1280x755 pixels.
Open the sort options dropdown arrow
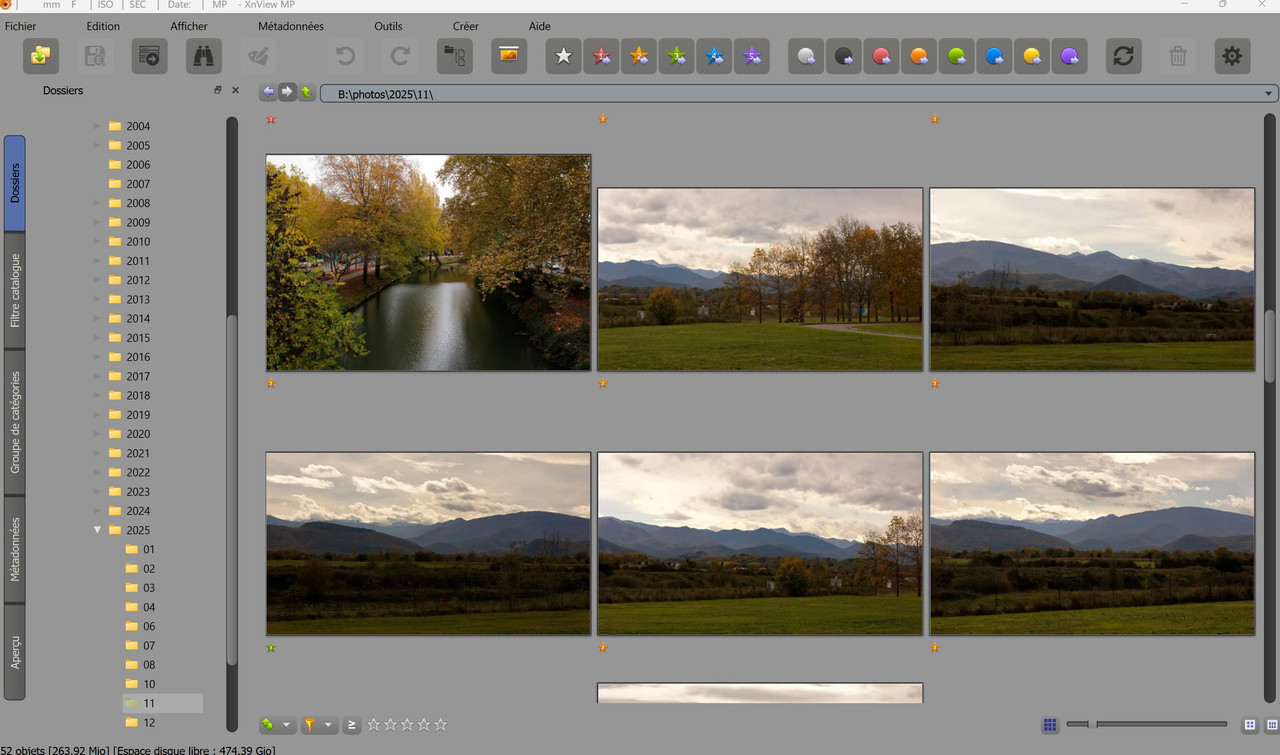(286, 724)
